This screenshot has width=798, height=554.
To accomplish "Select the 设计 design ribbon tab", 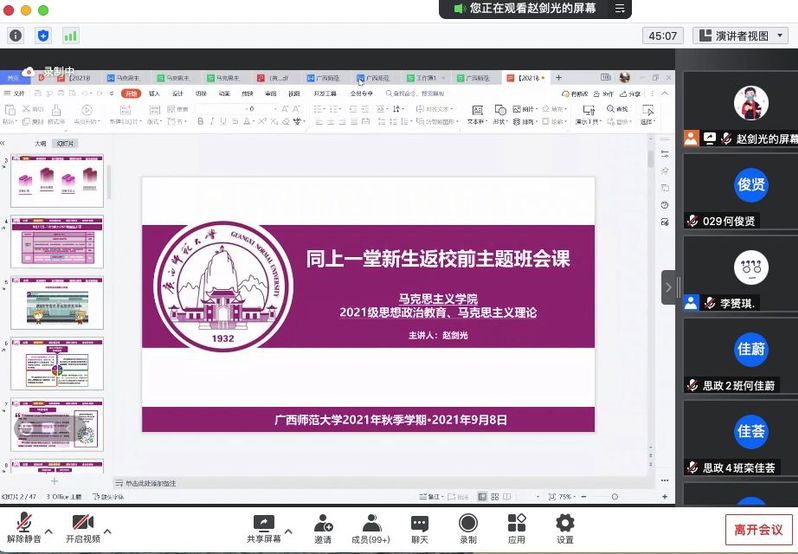I will (178, 94).
